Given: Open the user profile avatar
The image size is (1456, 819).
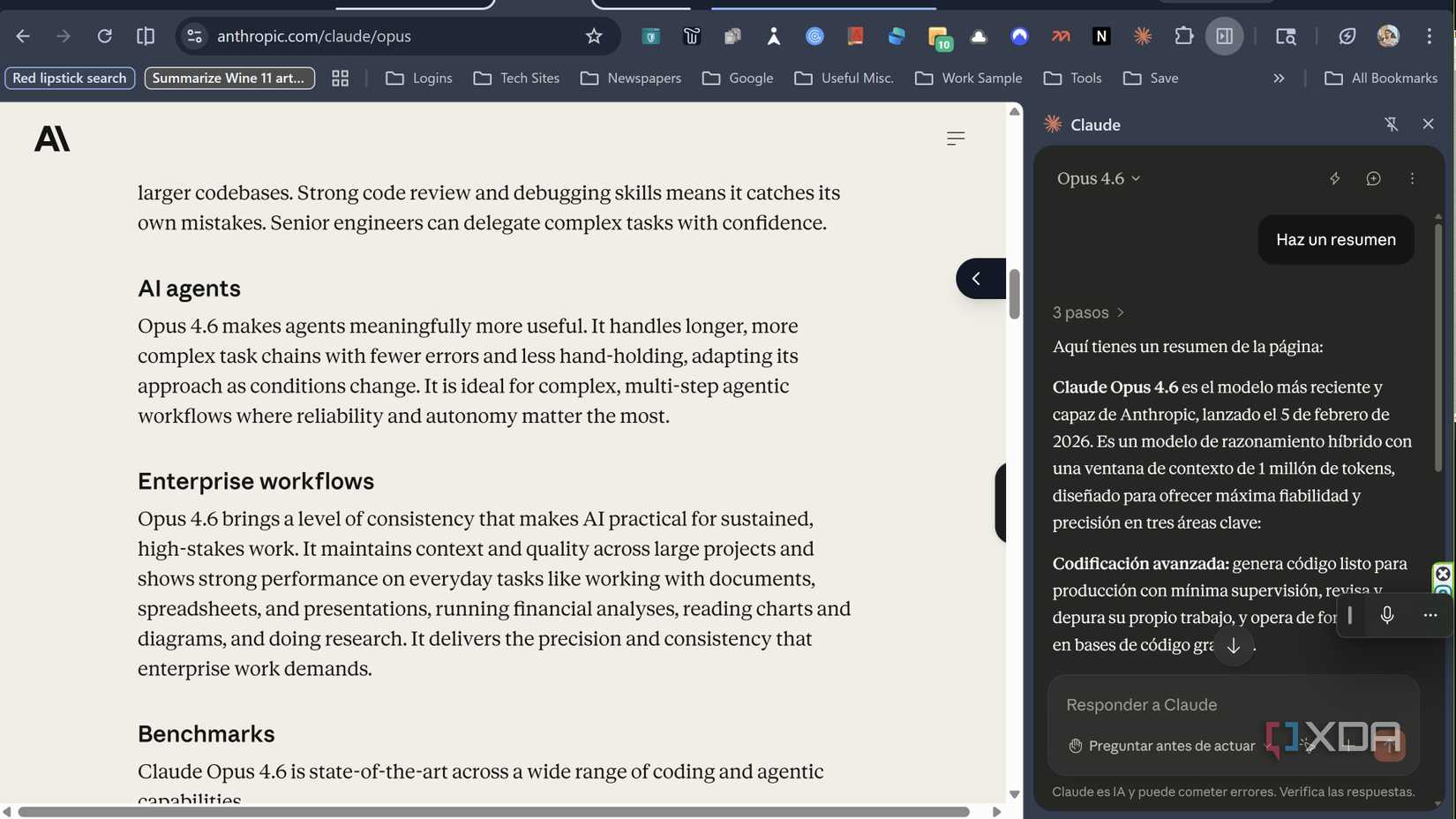Looking at the screenshot, I should [1388, 36].
